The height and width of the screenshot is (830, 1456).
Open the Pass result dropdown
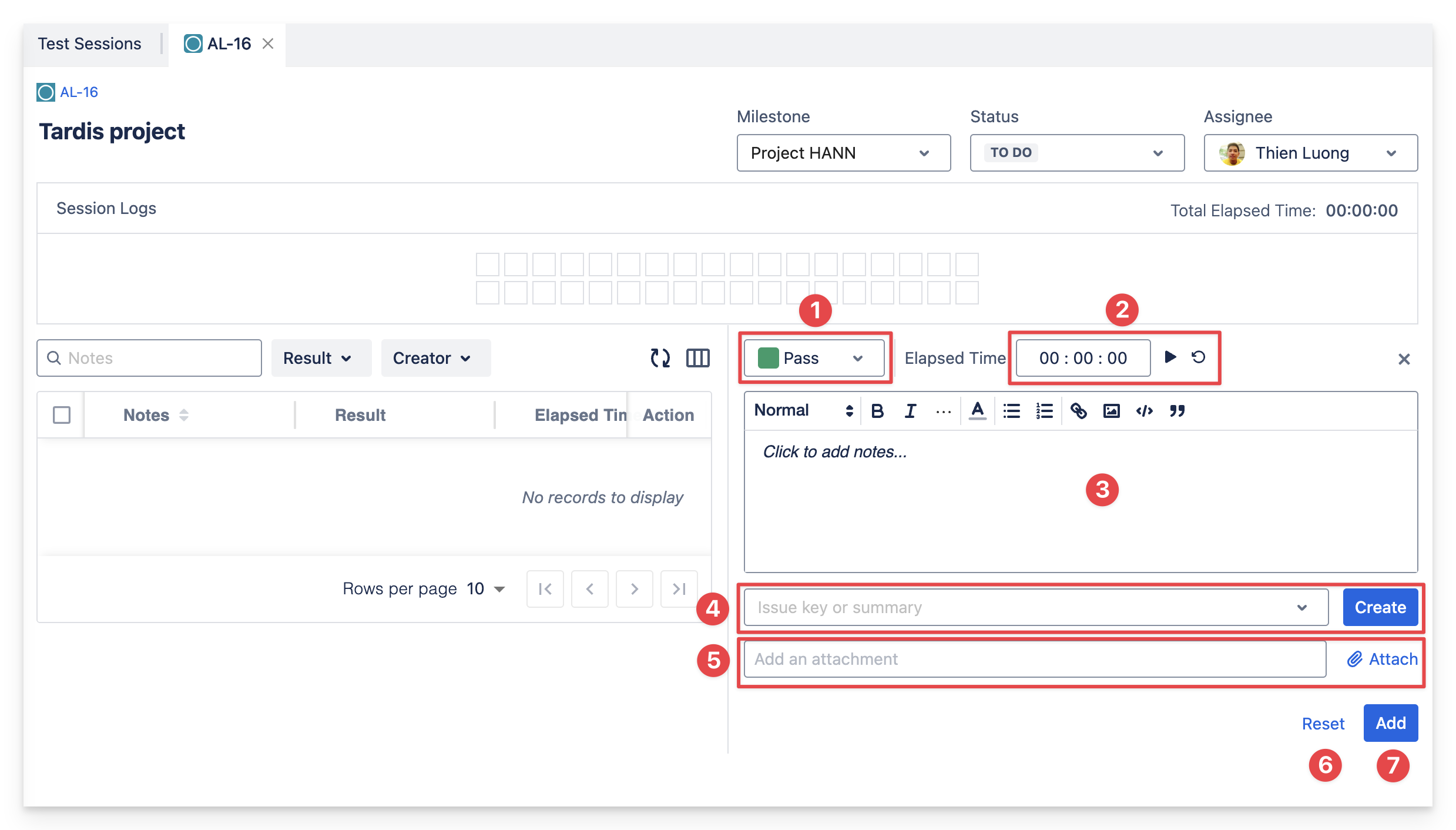[x=814, y=358]
